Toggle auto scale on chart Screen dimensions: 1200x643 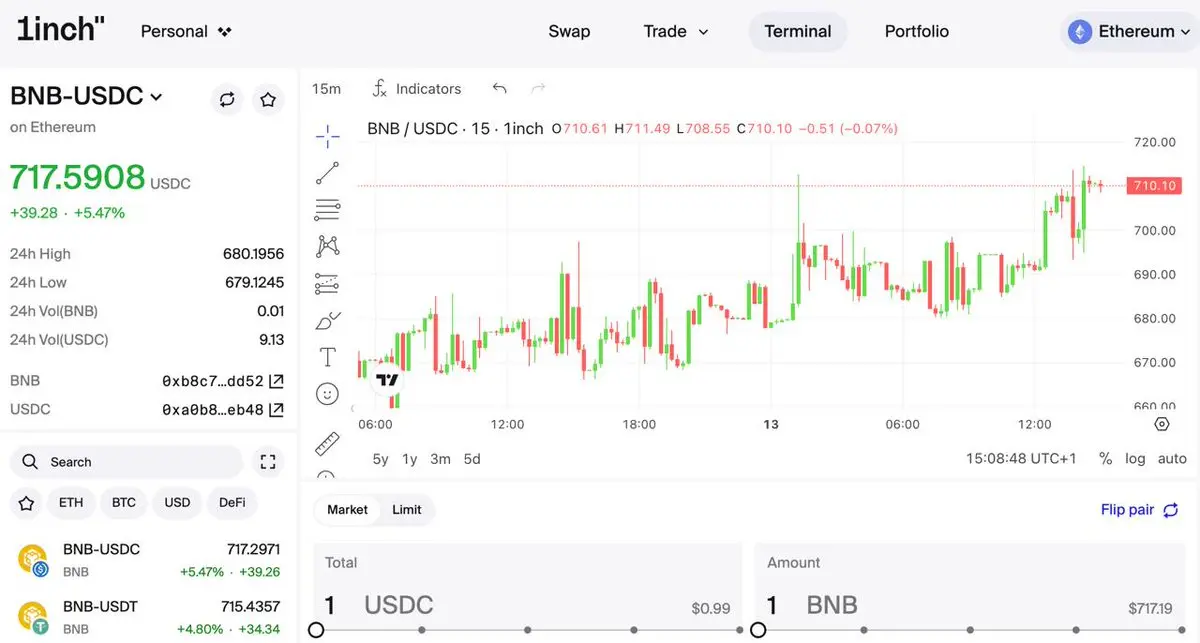(x=1172, y=459)
